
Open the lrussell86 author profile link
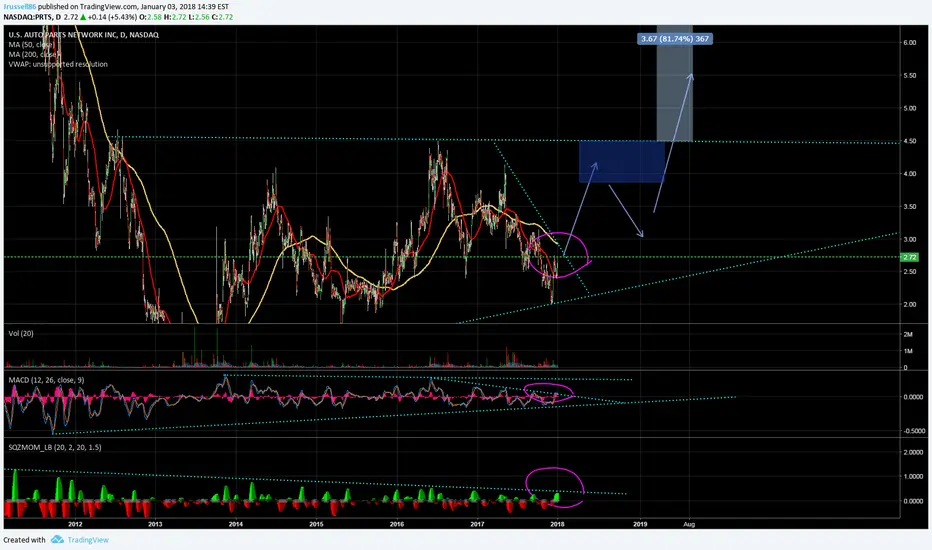(x=20, y=7)
